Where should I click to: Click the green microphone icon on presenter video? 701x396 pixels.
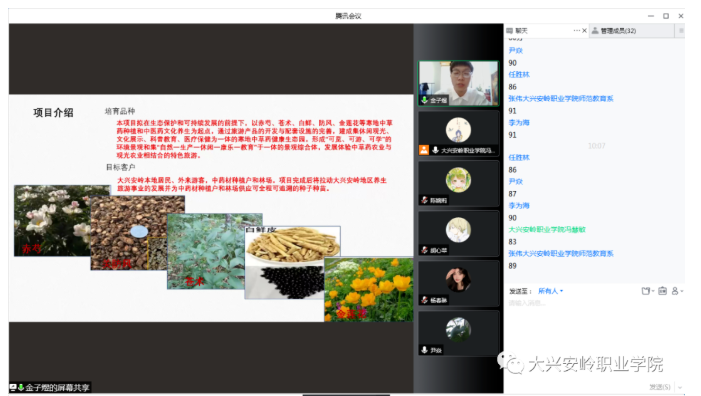pyautogui.click(x=424, y=100)
